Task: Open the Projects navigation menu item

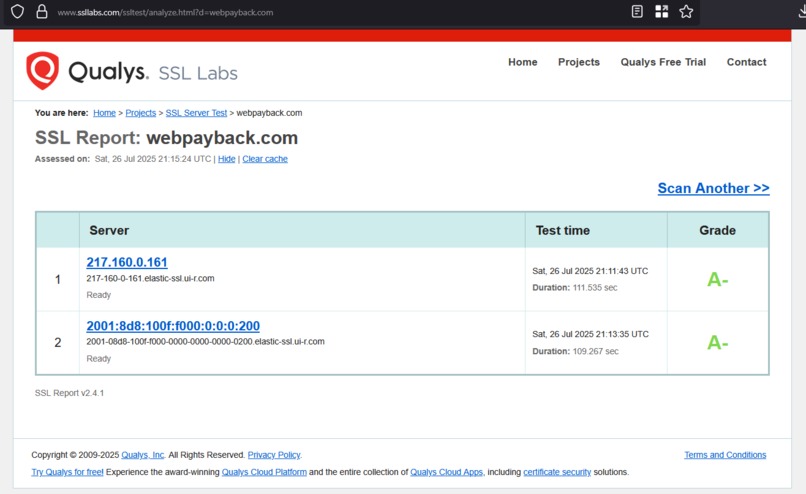Action: coord(579,62)
